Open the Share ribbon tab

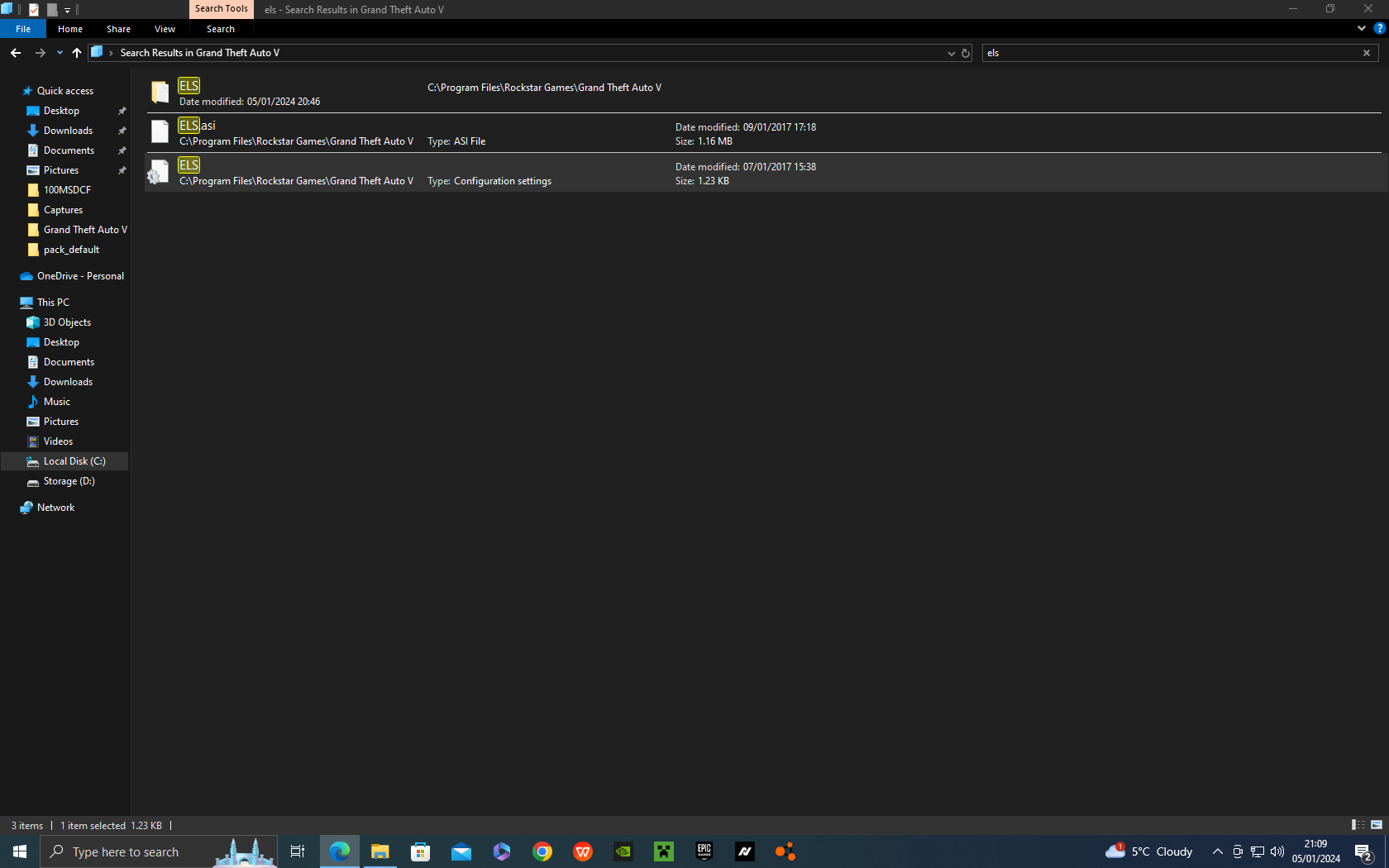(x=118, y=29)
